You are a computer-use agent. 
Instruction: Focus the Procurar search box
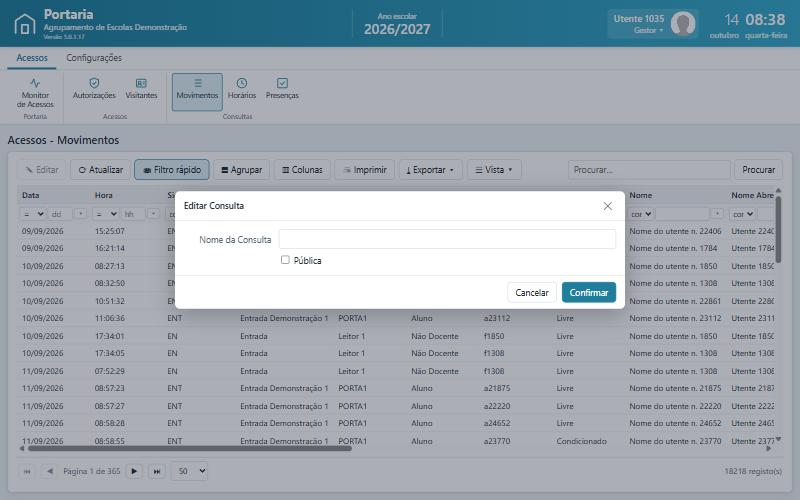pos(649,170)
